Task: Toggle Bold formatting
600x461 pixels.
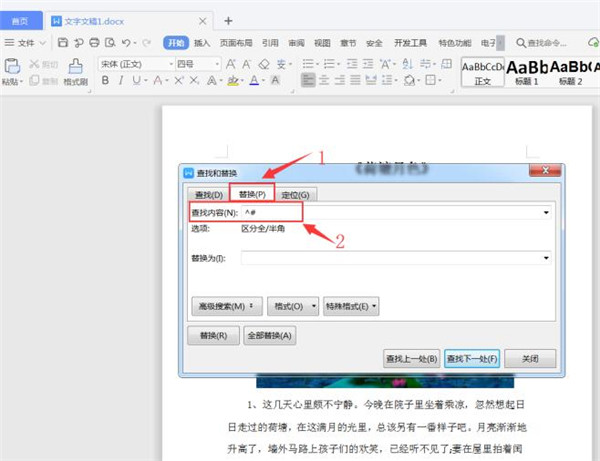Action: click(105, 81)
